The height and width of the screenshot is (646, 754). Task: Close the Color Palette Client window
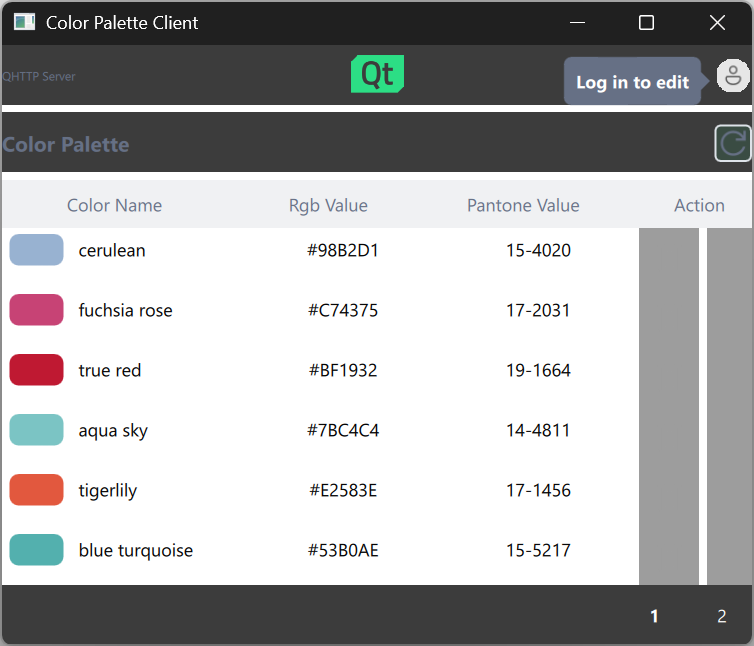point(717,23)
